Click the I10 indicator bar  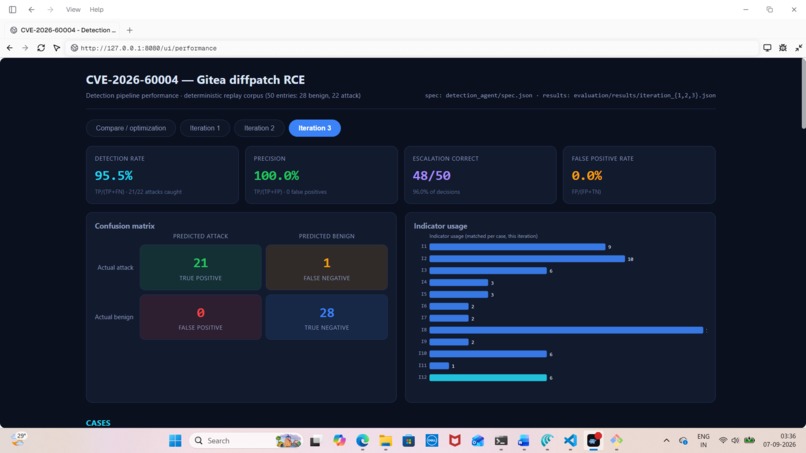click(x=488, y=354)
